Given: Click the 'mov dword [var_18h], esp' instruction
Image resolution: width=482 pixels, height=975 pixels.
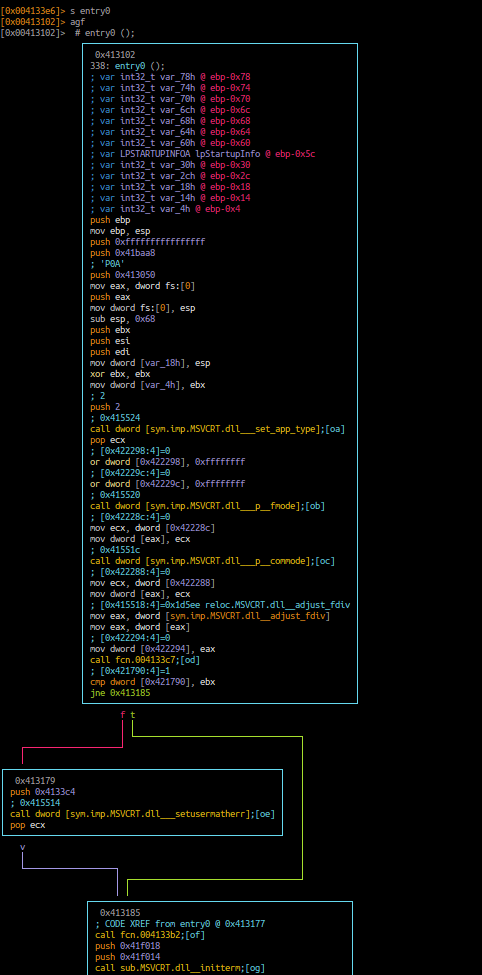Looking at the screenshot, I should click(150, 363).
